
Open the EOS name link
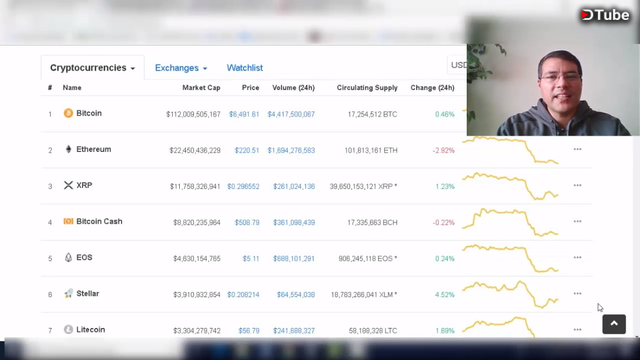tap(84, 258)
